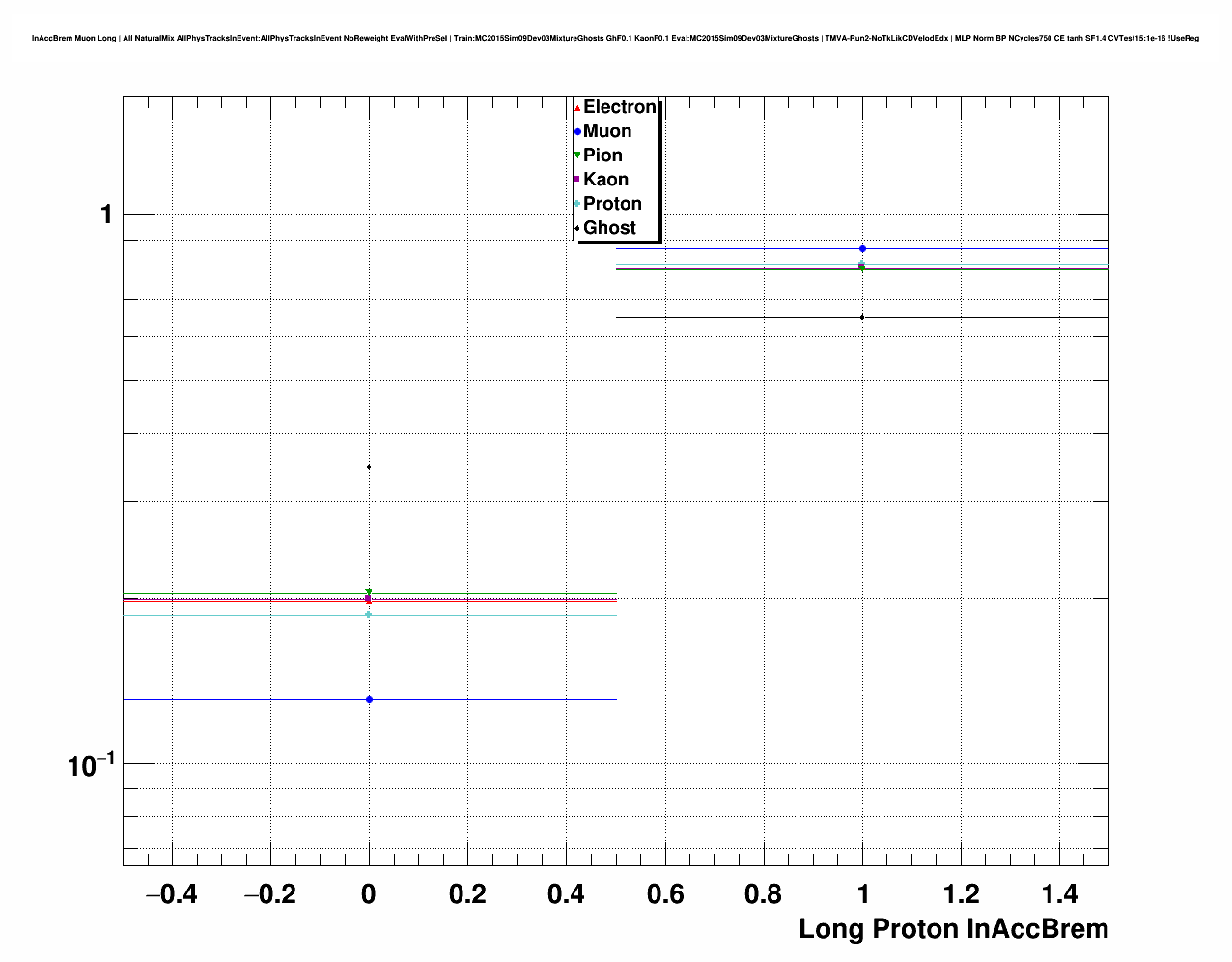Click the y-axis label 10⁻¹
Viewport: 1232px width, 962px height.
point(91,764)
